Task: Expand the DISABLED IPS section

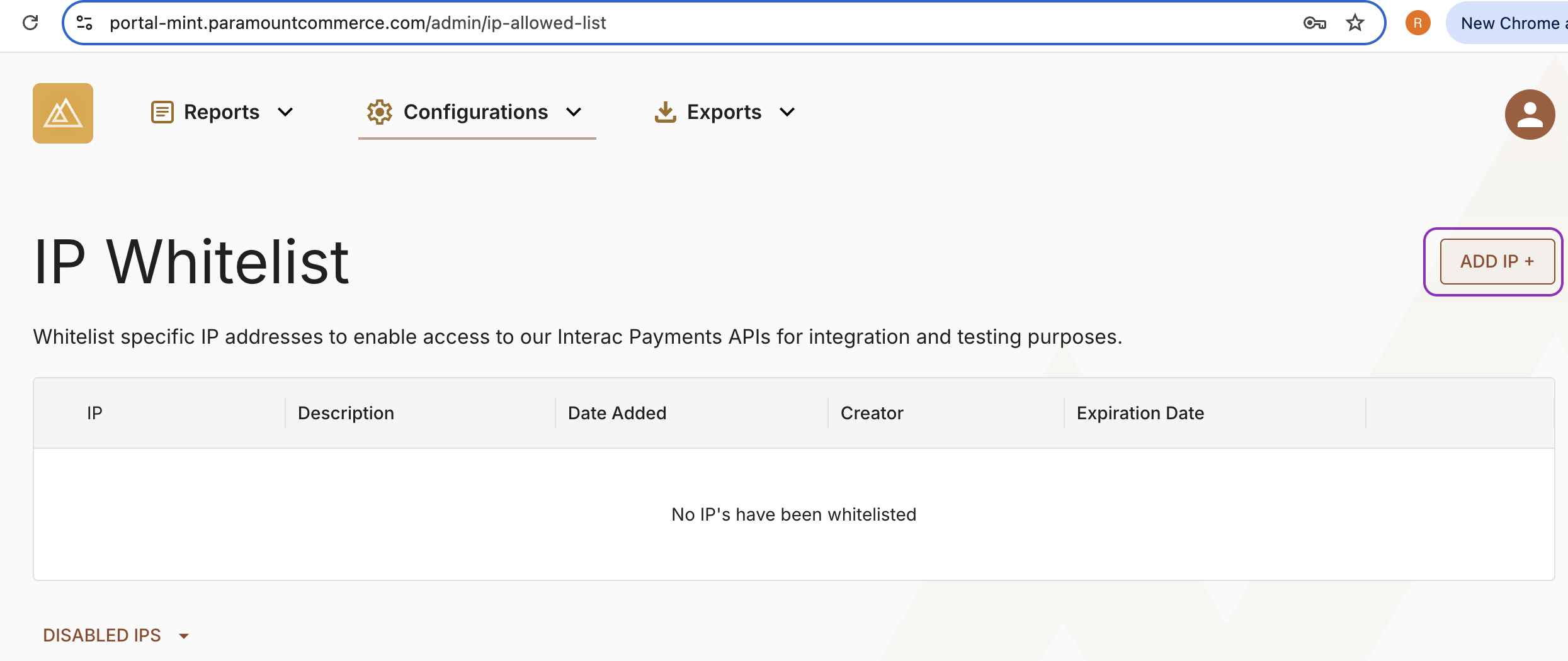Action: 115,635
